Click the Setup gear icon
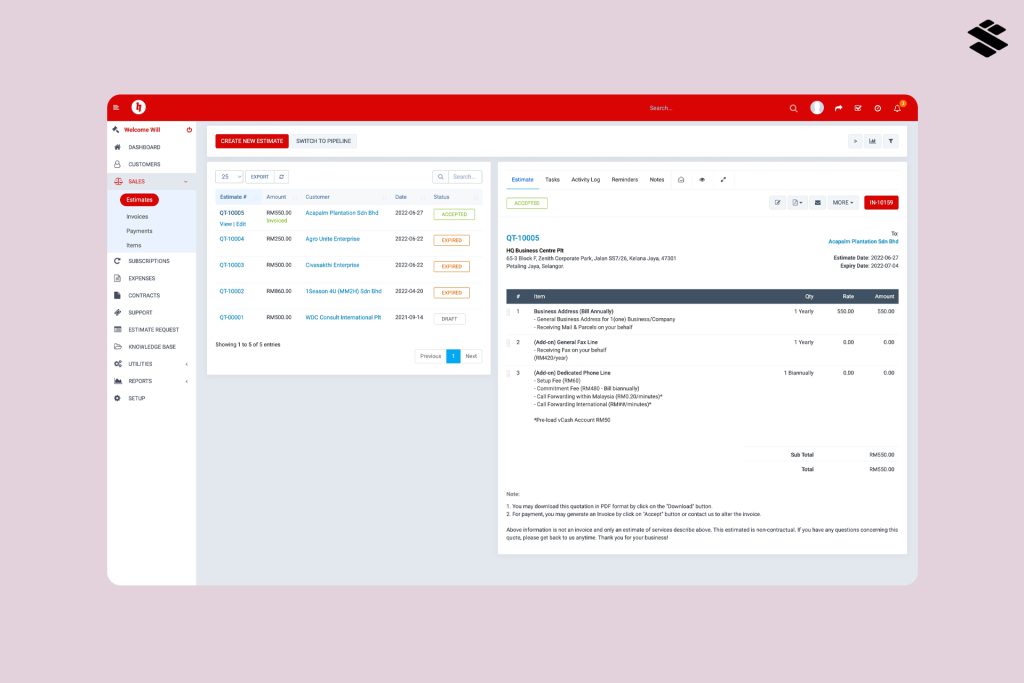 118,398
